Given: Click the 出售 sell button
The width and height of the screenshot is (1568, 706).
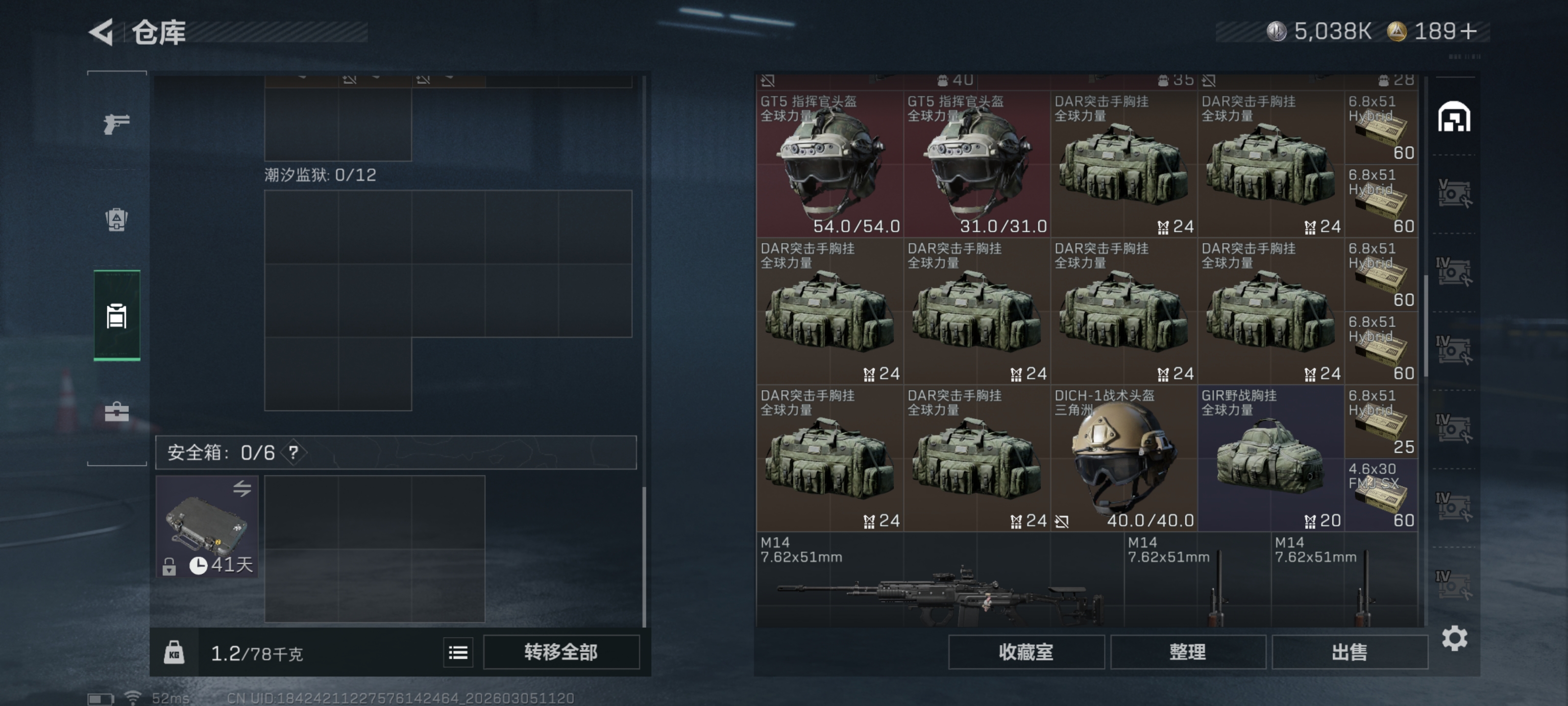Looking at the screenshot, I should point(1349,653).
